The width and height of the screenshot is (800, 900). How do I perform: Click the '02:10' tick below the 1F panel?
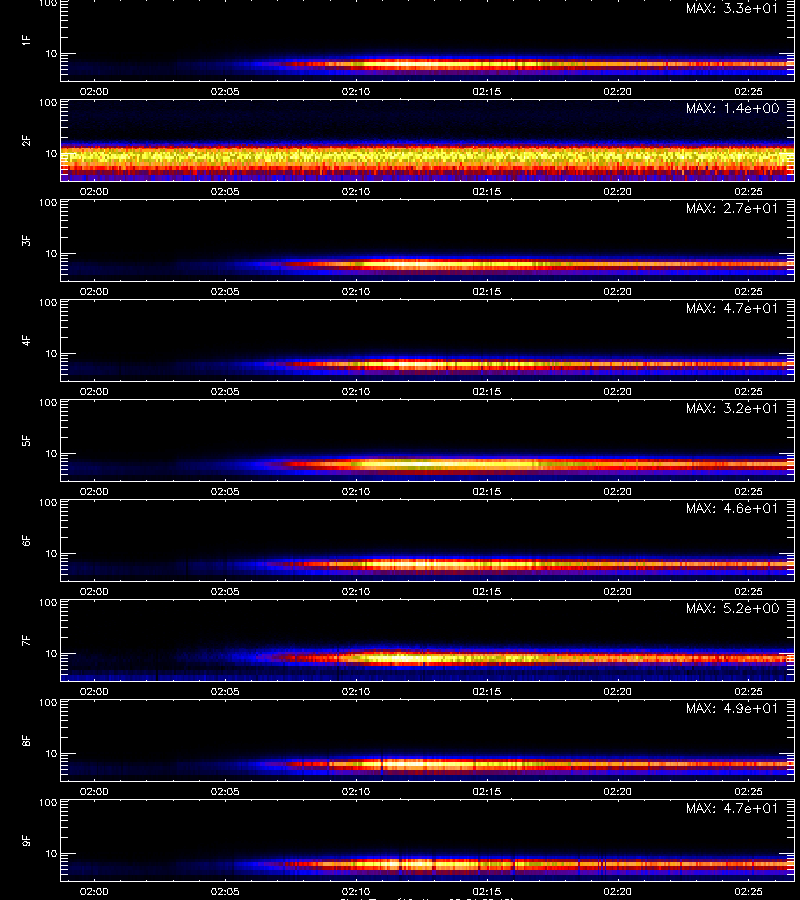356,92
